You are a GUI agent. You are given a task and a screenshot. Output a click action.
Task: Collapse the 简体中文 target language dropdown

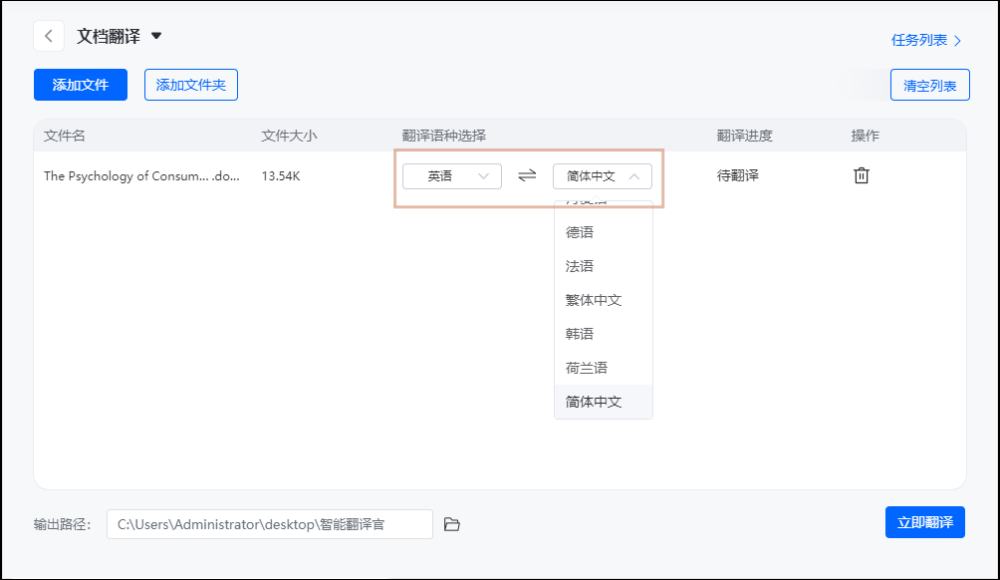(602, 176)
